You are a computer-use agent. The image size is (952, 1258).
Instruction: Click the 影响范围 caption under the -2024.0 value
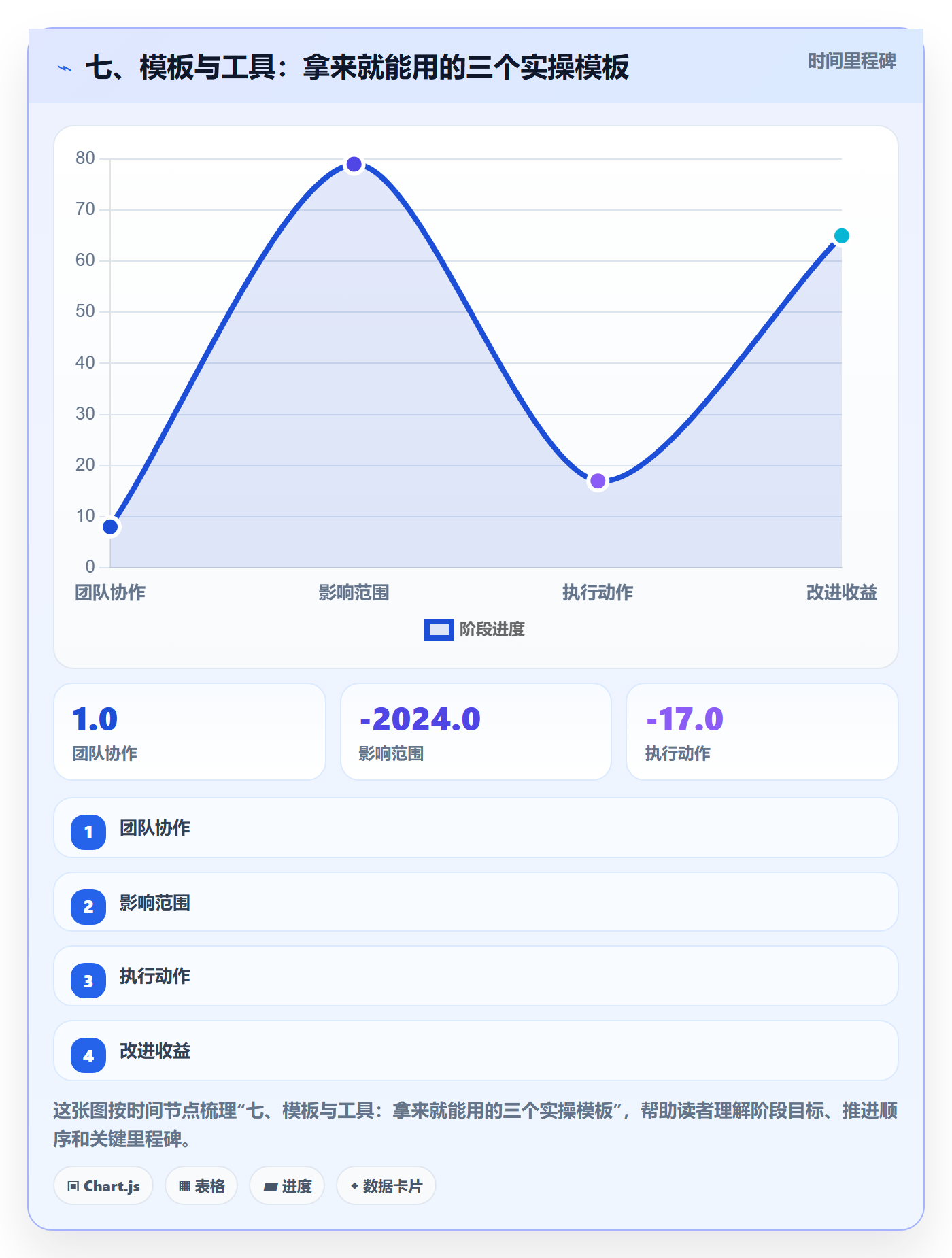coord(392,753)
